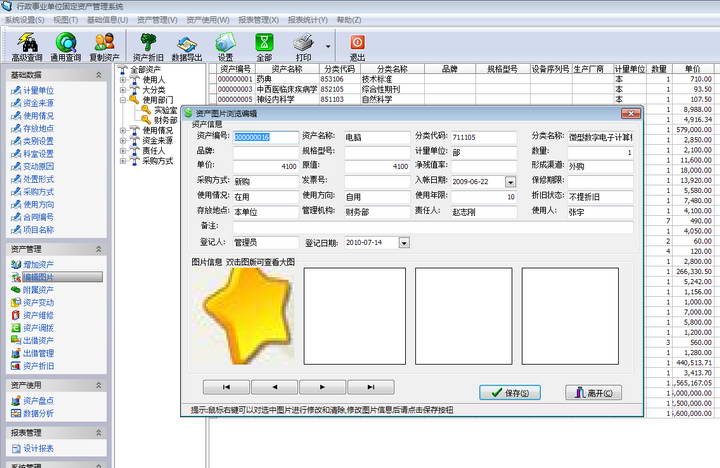Click the 高级查询 binoculars toolbar icon
The width and height of the screenshot is (720, 468).
click(x=27, y=43)
